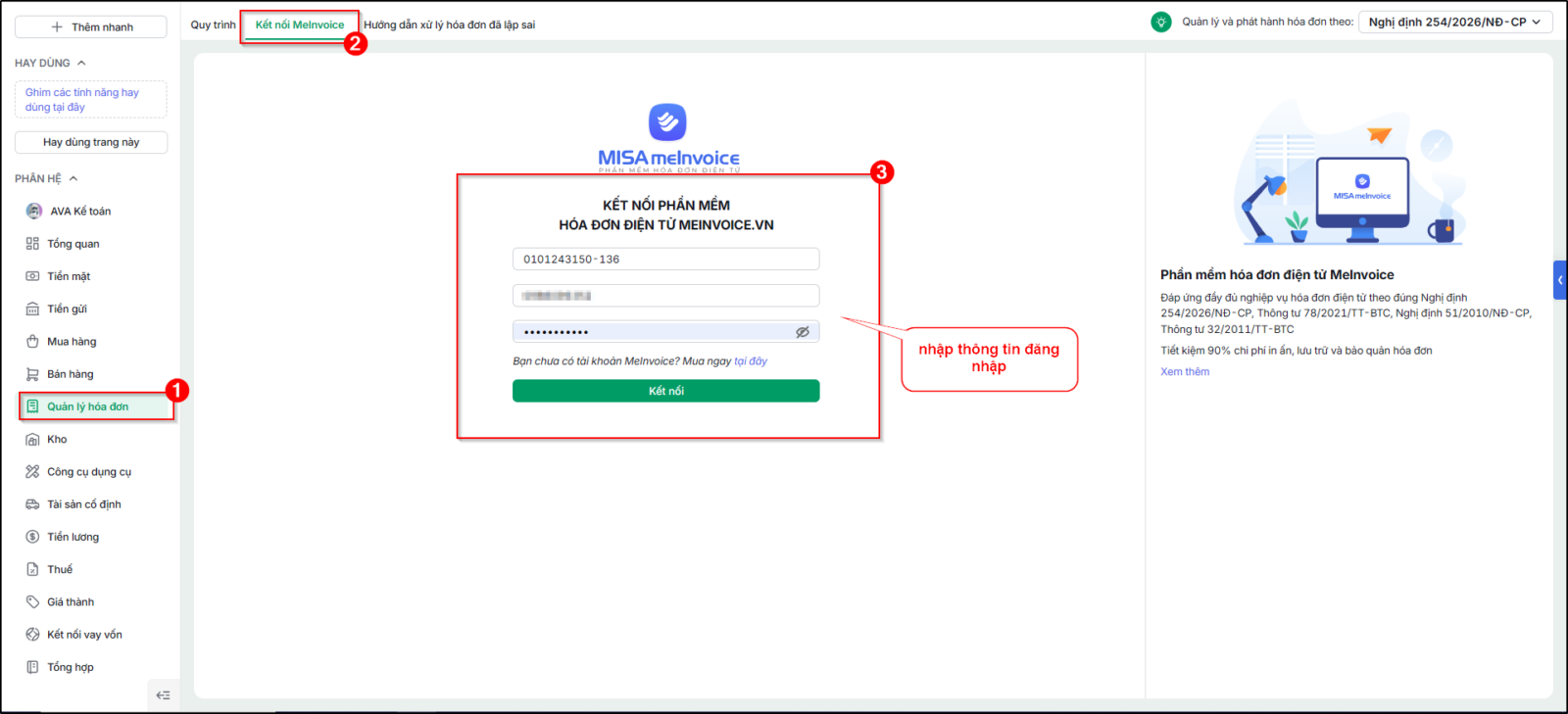Click the MISA meInvoice logo icon
The image size is (1568, 714).
[x=667, y=122]
